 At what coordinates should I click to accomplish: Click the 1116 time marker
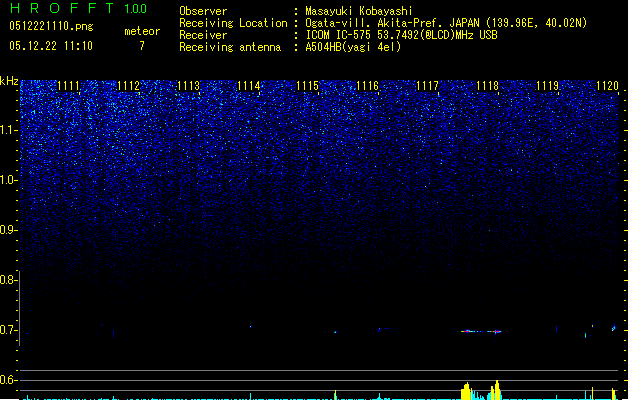pos(367,86)
